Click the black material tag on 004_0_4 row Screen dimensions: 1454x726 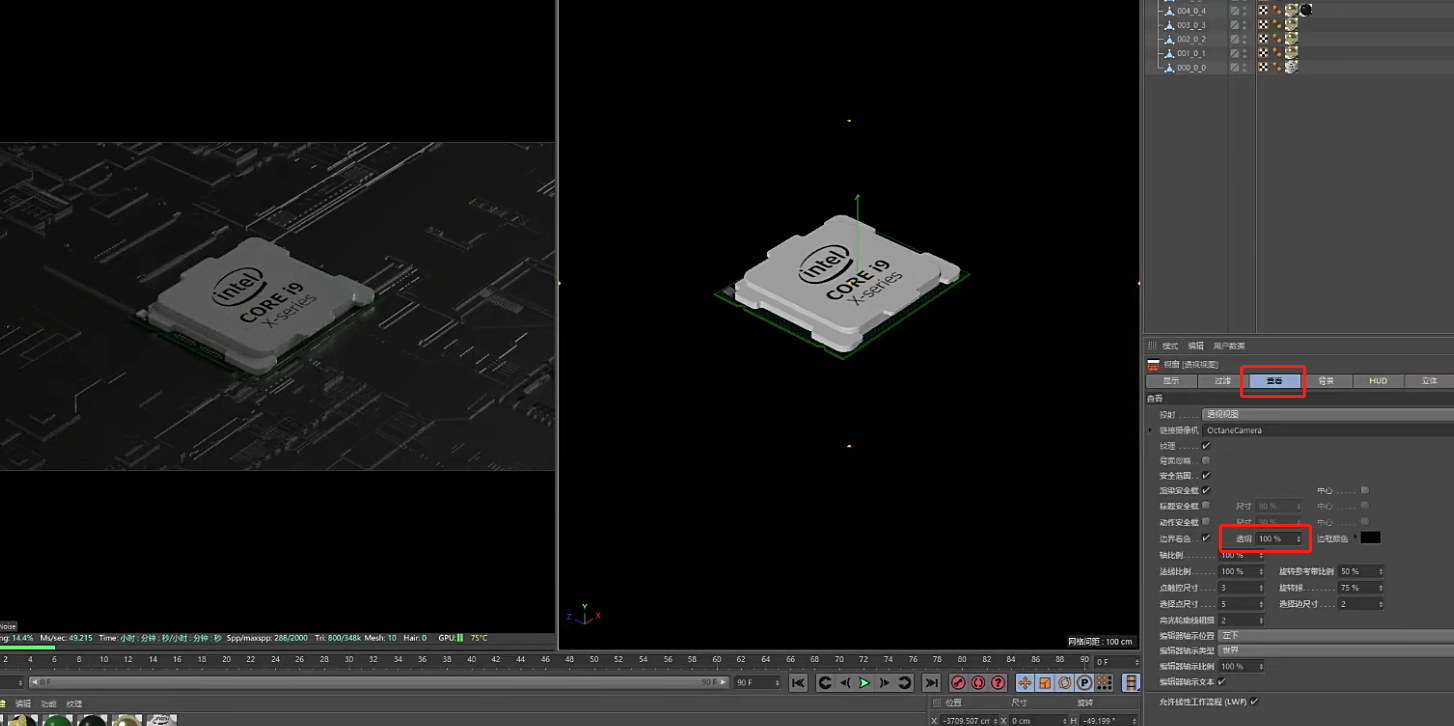click(1306, 10)
